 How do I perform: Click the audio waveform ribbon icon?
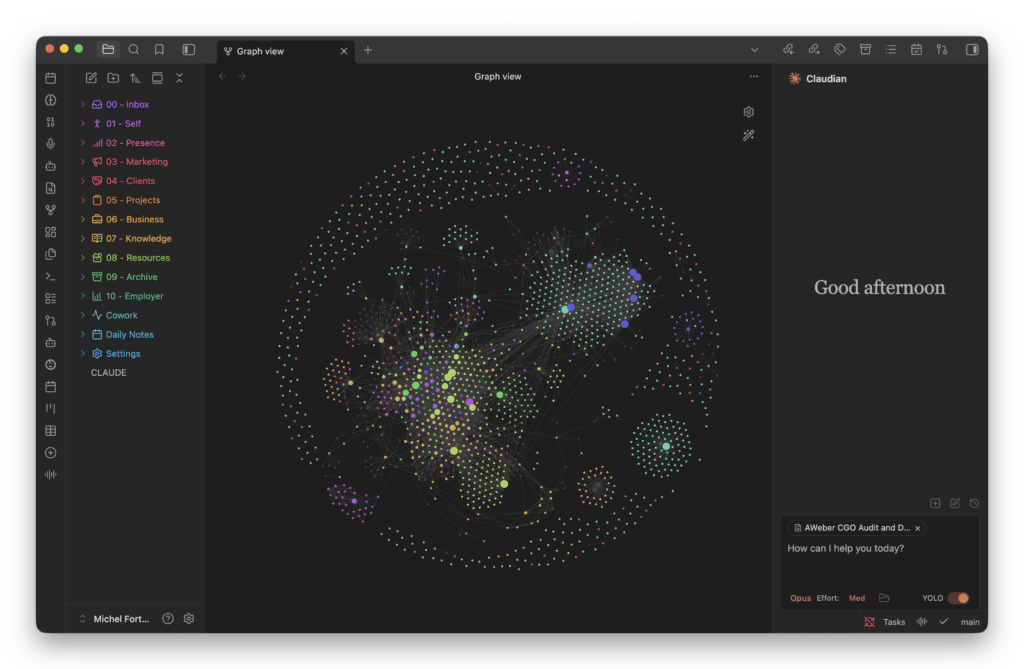(x=50, y=475)
